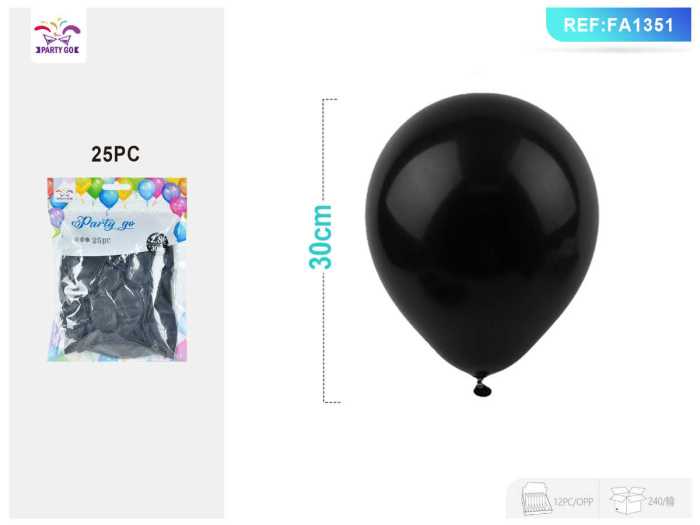Screen dimensions: 700x525
Task: Click top end of the dashed measurement line
Action: [329, 99]
